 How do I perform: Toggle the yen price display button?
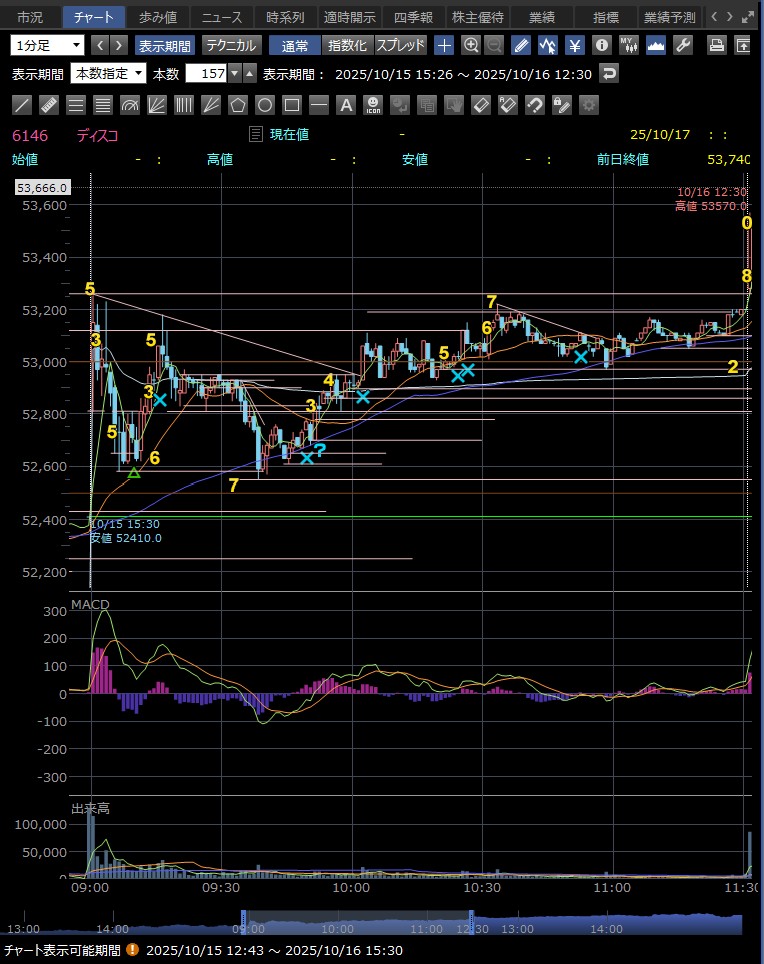575,45
